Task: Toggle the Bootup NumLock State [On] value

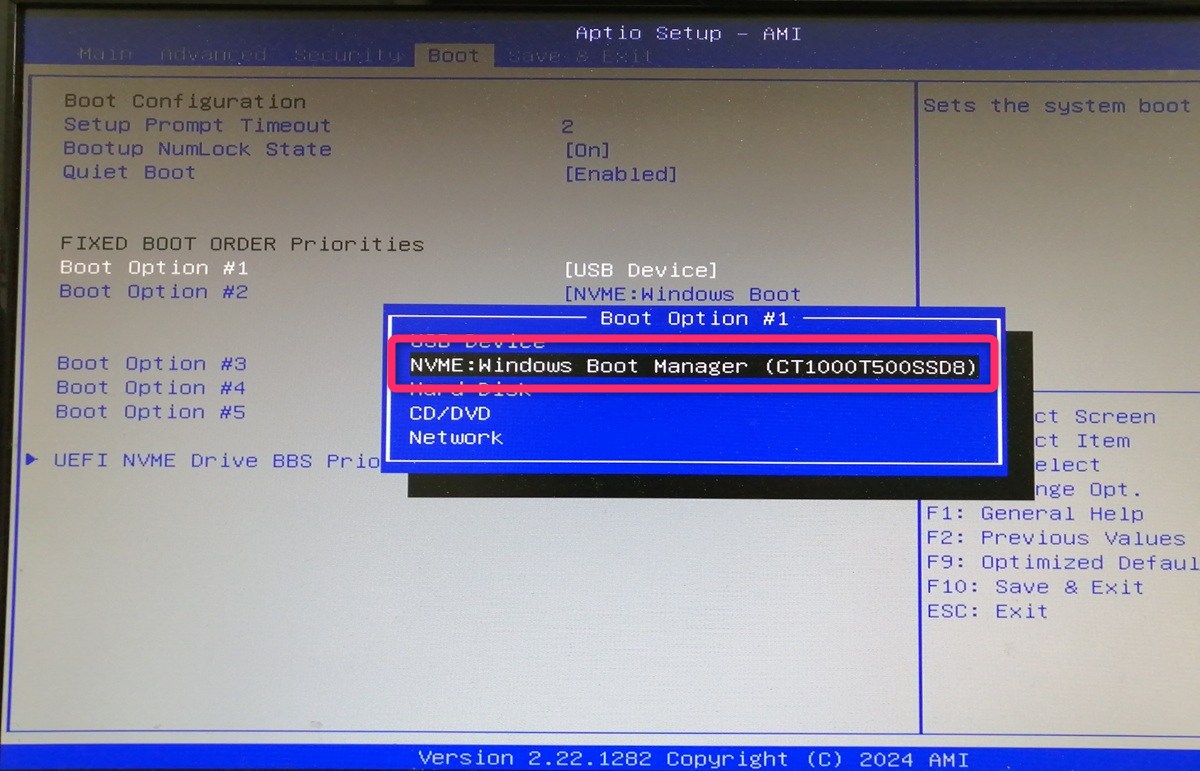Action: pyautogui.click(x=587, y=150)
